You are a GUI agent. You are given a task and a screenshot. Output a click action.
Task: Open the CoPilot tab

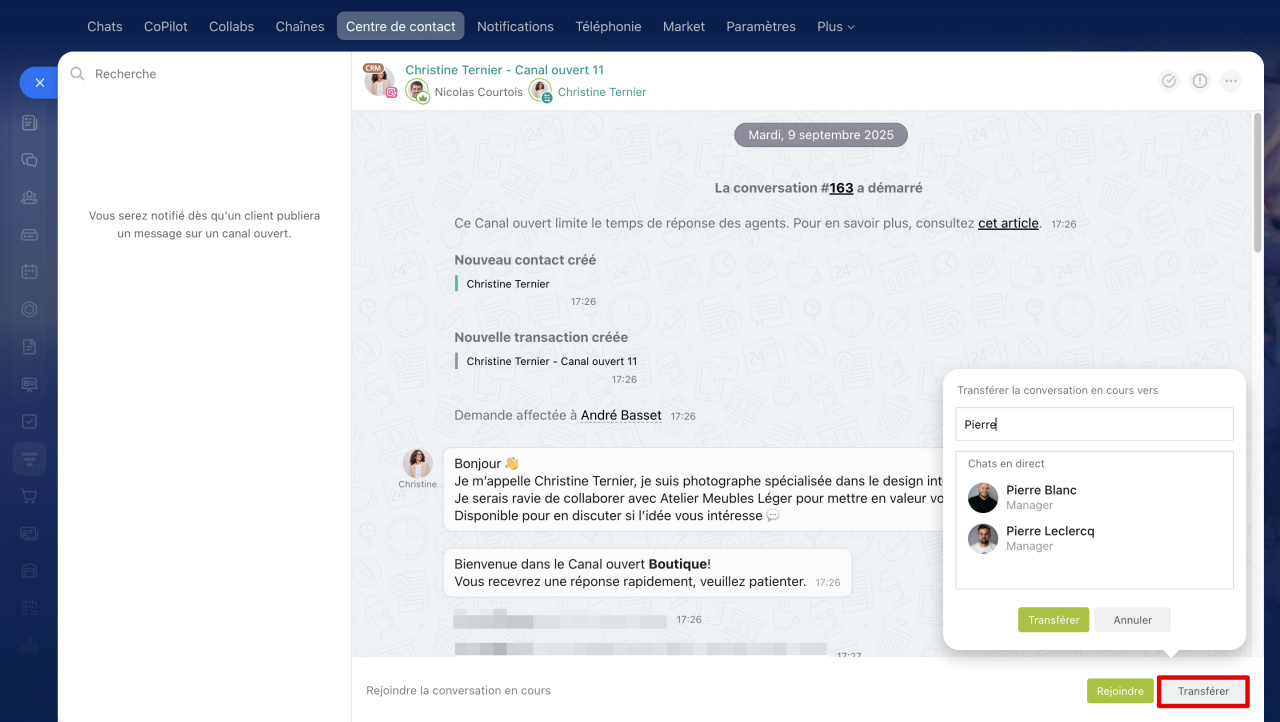click(x=165, y=27)
